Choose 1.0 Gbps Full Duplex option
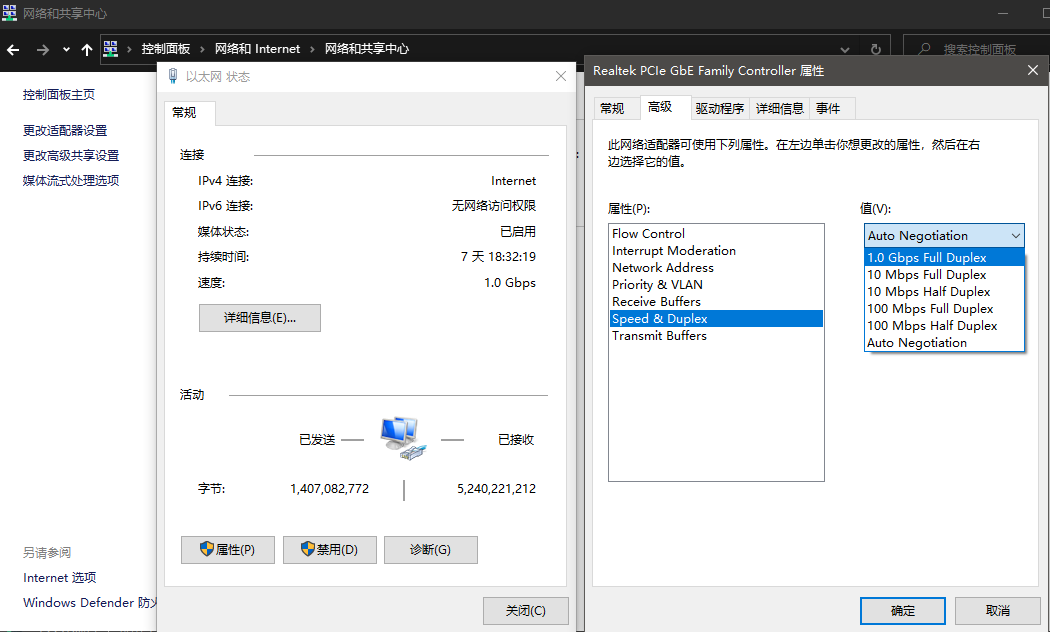The image size is (1050, 632). click(944, 258)
